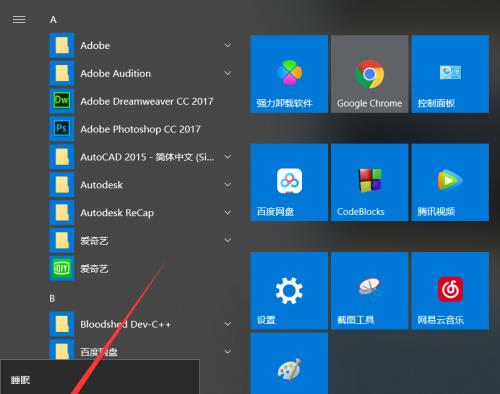The height and width of the screenshot is (394, 500).
Task: Click the AutoCAD 2015 - 简体中文 label
Action: [147, 157]
